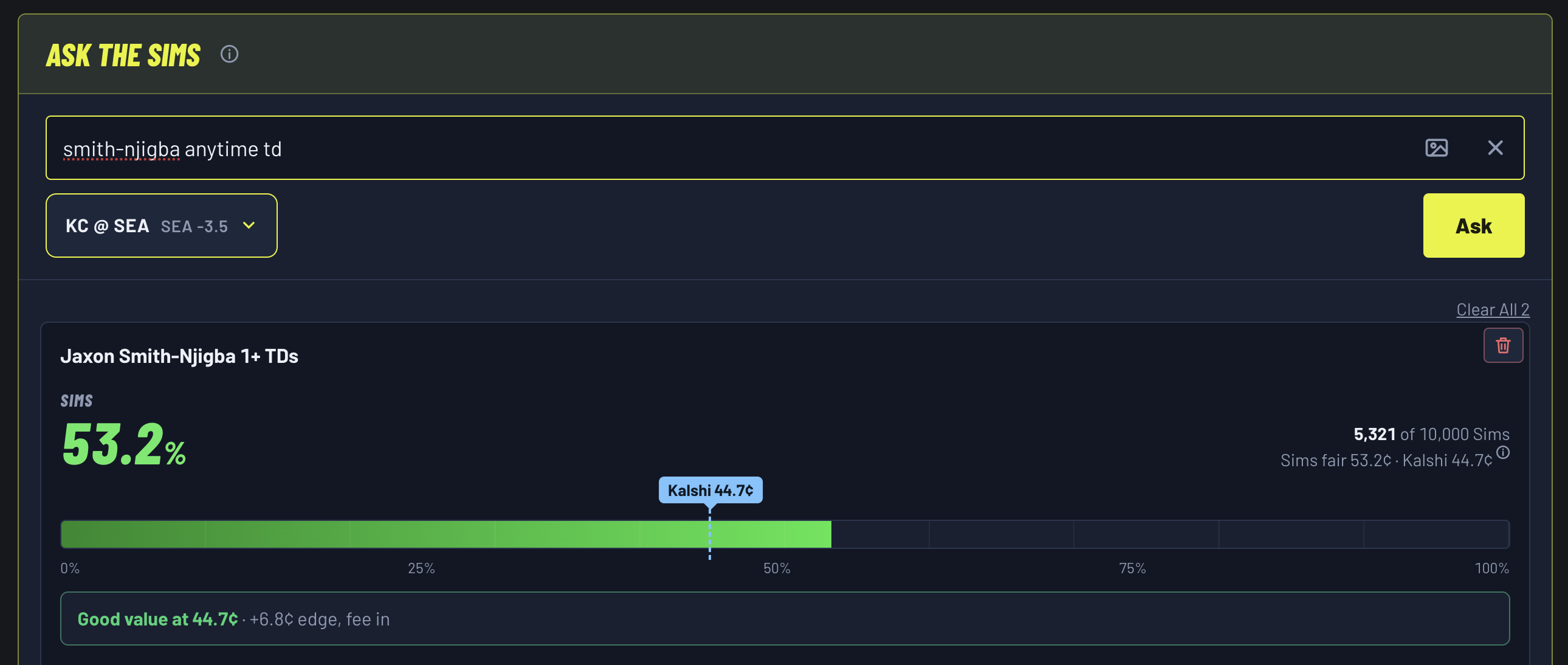Click the 25% axis label
The width and height of the screenshot is (1568, 665).
(421, 568)
